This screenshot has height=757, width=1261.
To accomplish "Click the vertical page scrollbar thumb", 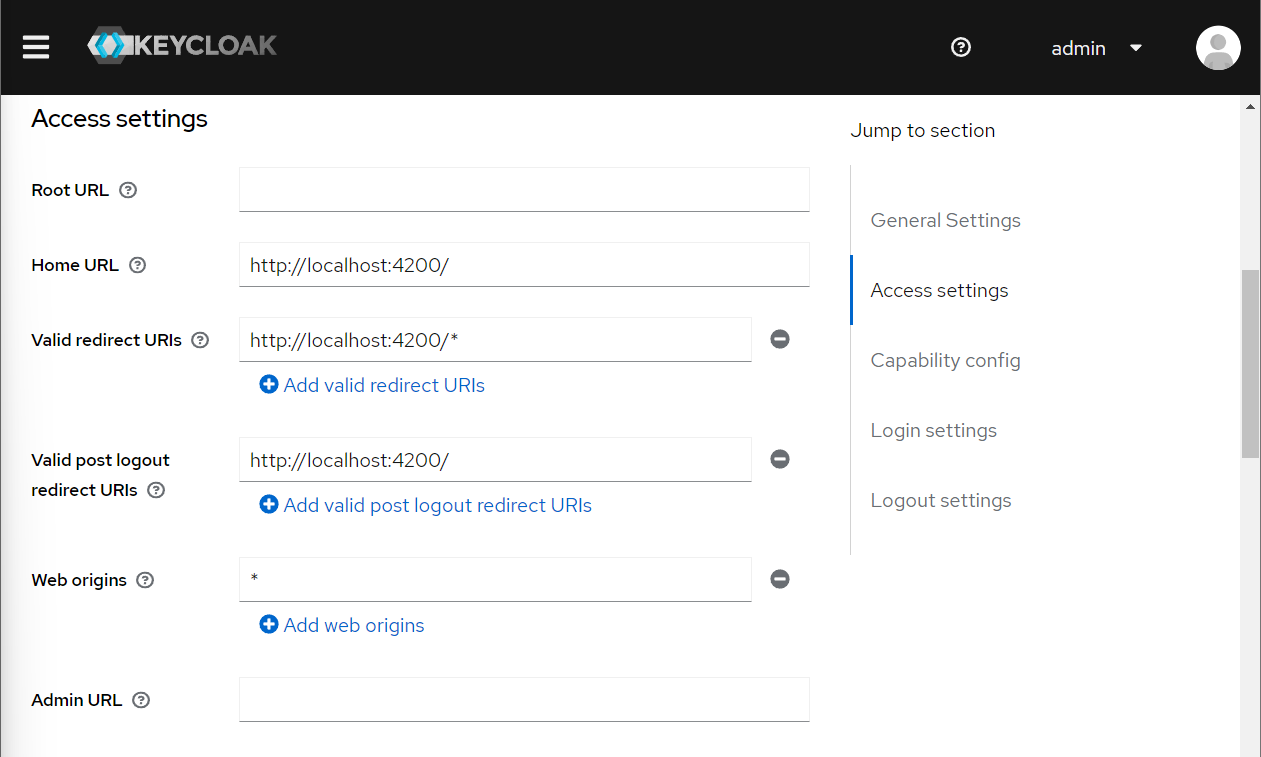I will (1250, 362).
